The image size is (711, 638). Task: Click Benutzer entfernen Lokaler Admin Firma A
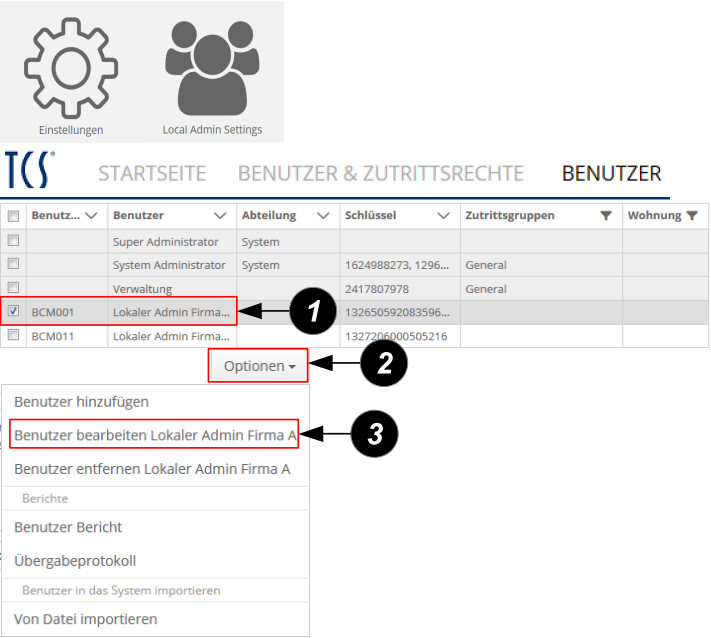click(x=152, y=468)
